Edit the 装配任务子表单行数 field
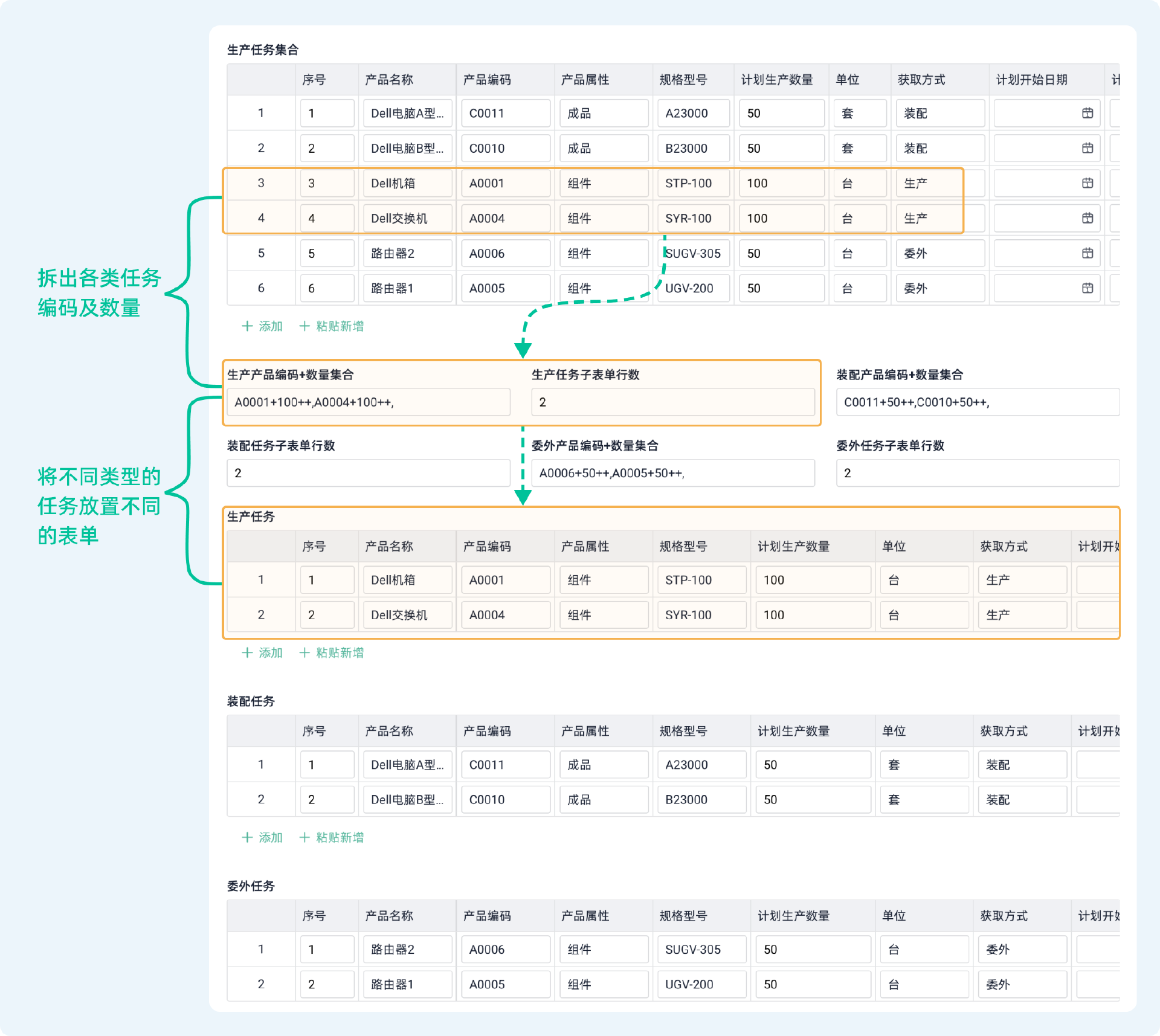 [x=368, y=473]
